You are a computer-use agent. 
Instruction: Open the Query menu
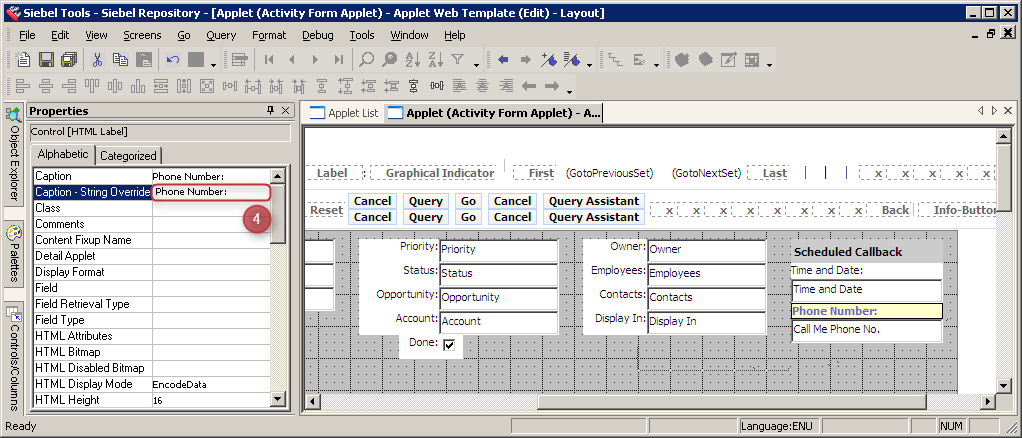coord(221,35)
